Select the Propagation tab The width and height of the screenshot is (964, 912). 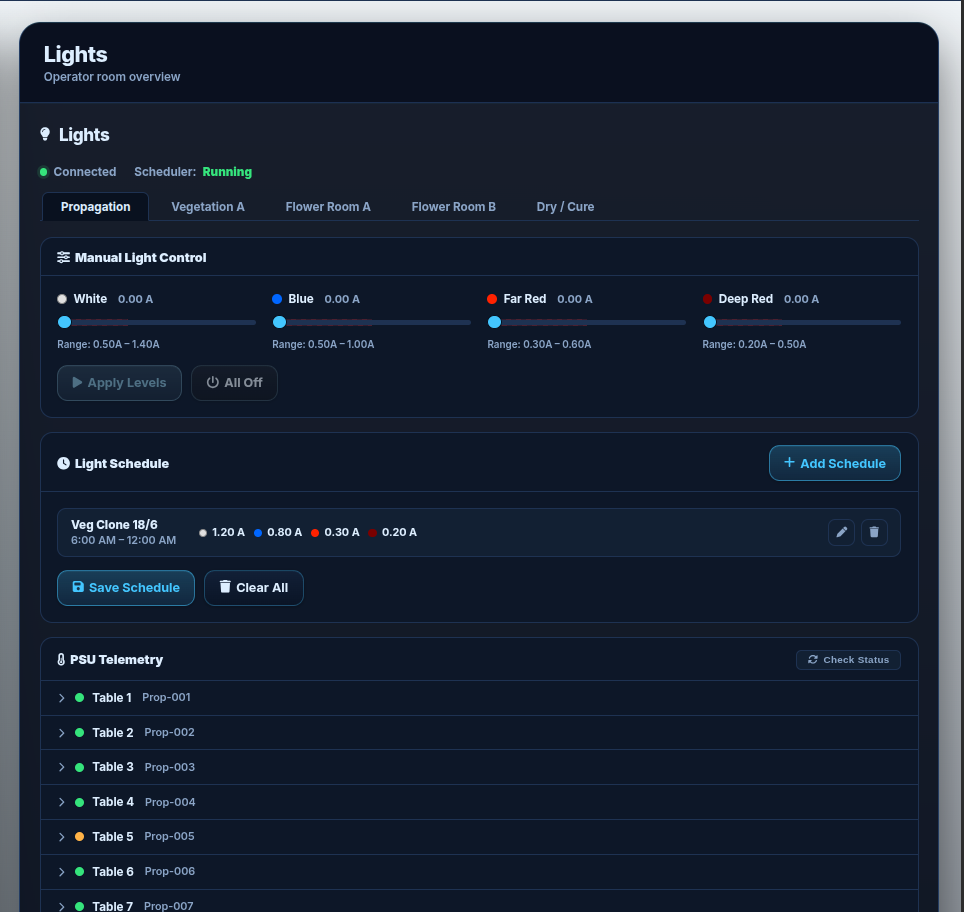pyautogui.click(x=95, y=207)
